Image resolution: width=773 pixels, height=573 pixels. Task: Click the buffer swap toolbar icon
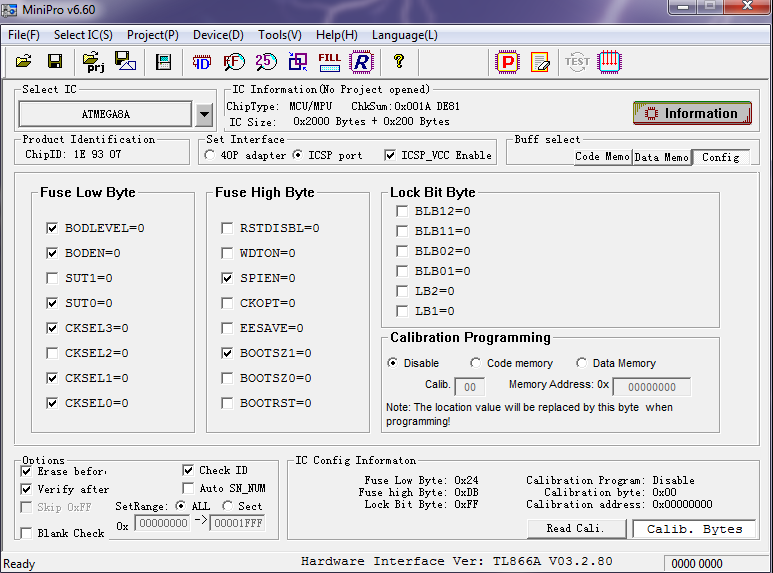point(298,62)
